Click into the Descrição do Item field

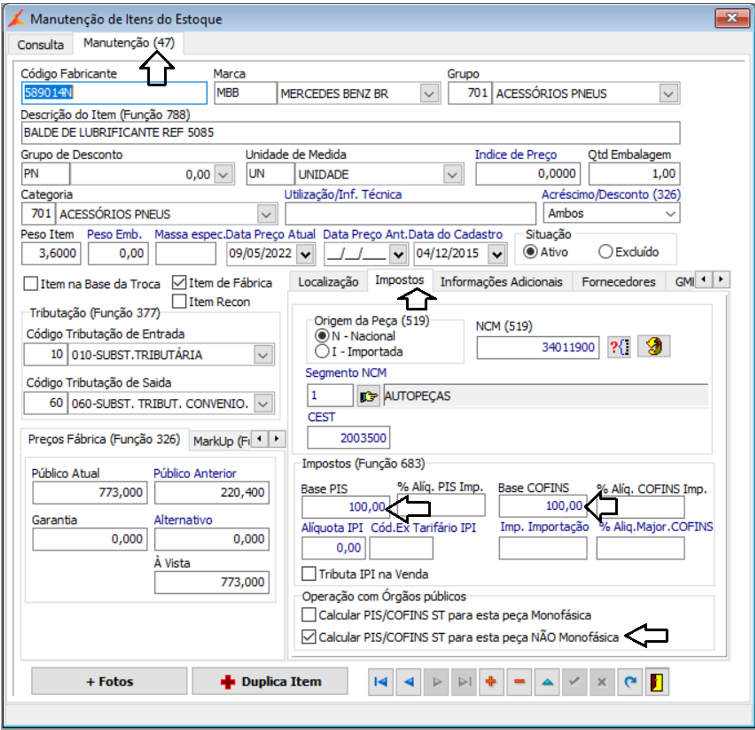tap(350, 133)
